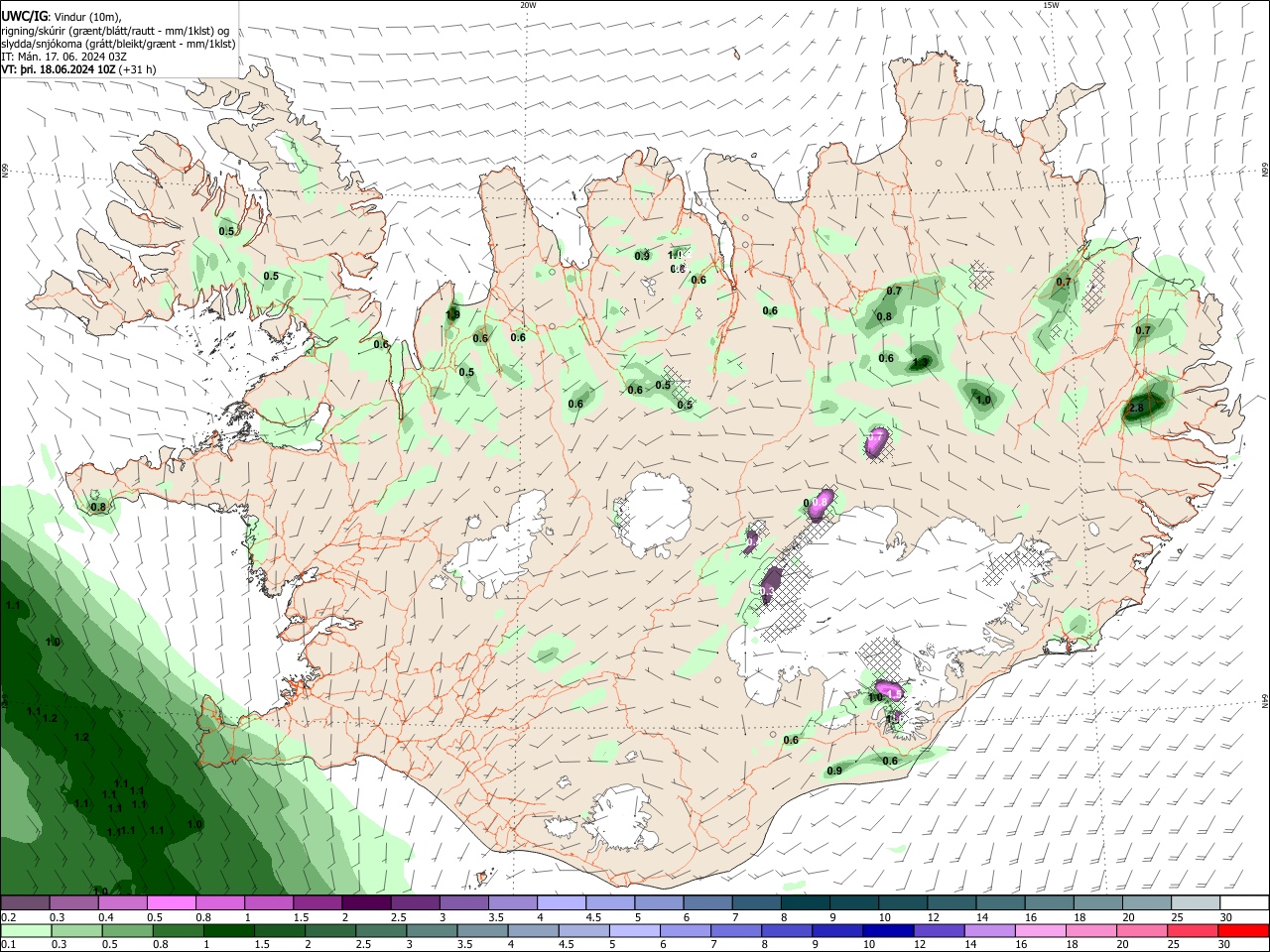This screenshot has width=1270, height=952.
Task: Click the '15W' longitude label
Action: pos(1051,5)
